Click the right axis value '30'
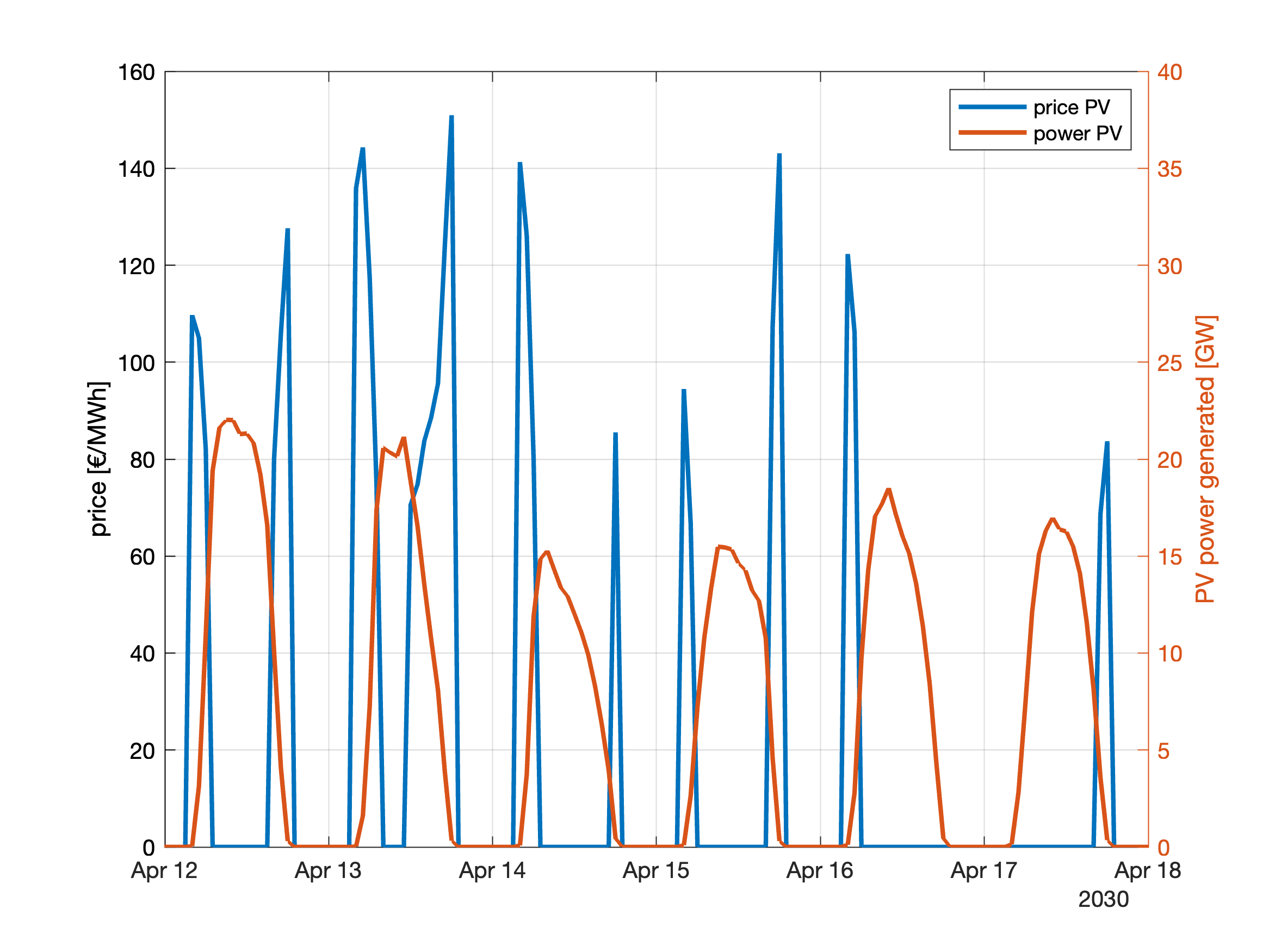Screen dimensions: 1269x952 click(1170, 266)
